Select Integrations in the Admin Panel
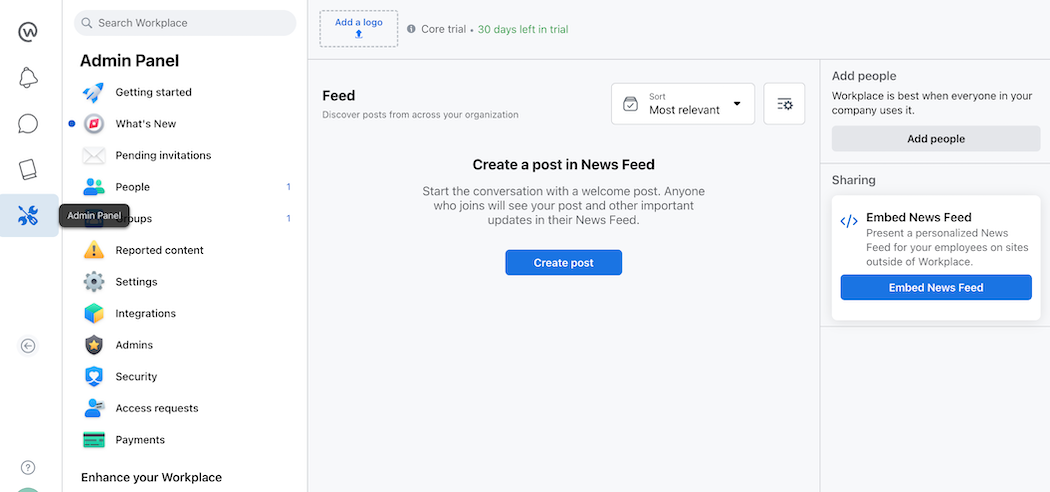 (145, 314)
